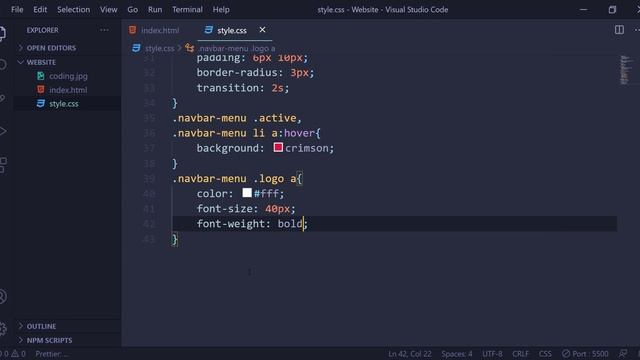Click the Prettier status bar item
The height and width of the screenshot is (360, 640).
[x=52, y=354]
